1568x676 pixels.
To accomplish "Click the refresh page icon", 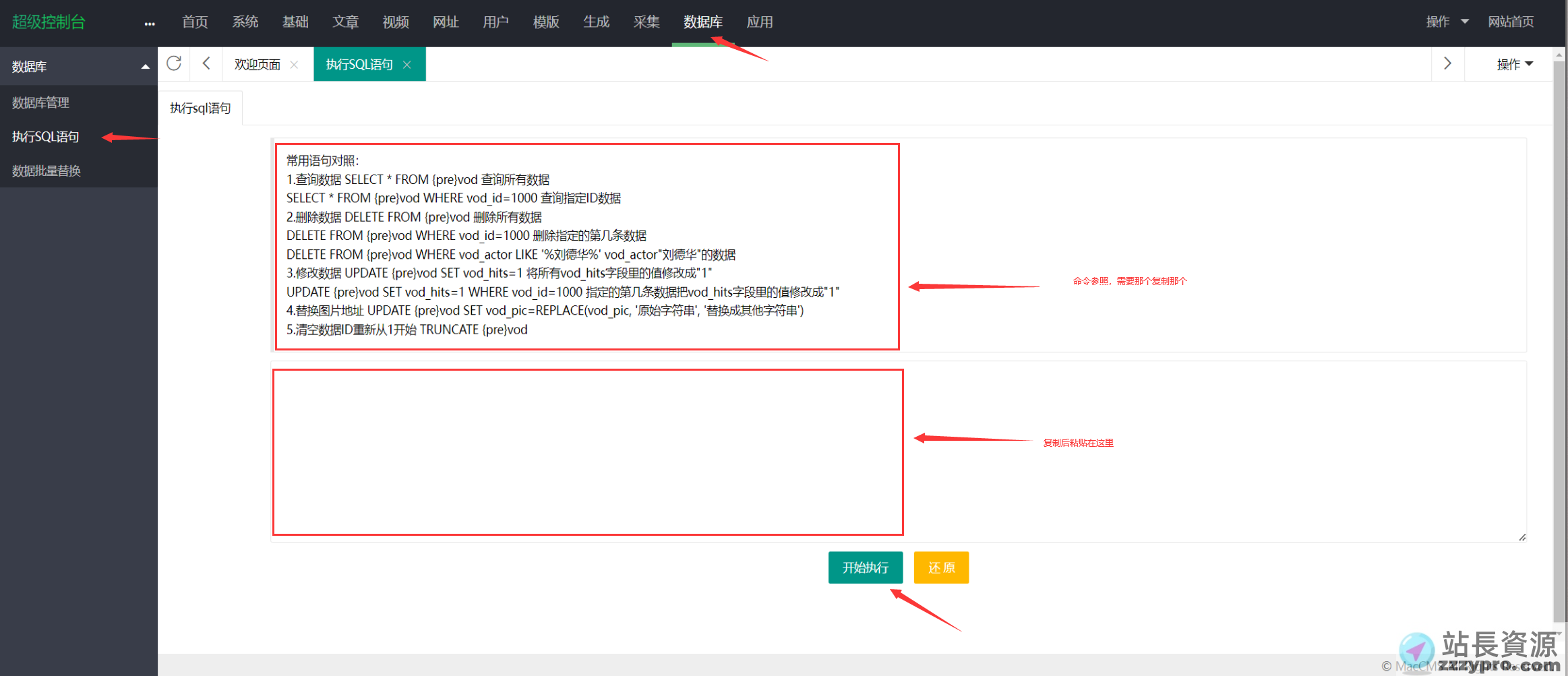I will [174, 63].
